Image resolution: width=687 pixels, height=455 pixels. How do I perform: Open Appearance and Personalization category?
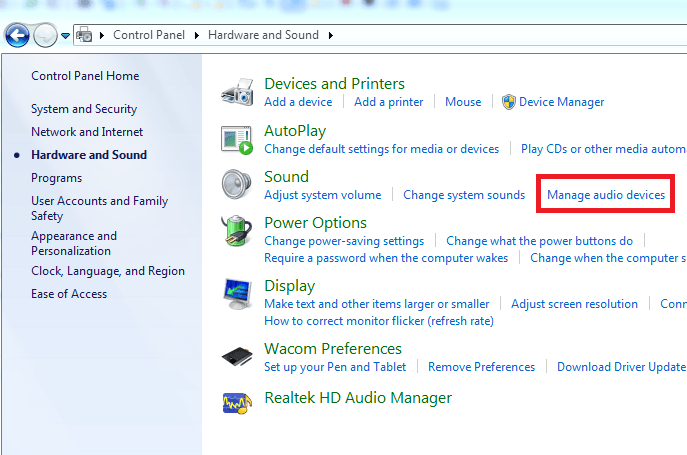pos(74,243)
